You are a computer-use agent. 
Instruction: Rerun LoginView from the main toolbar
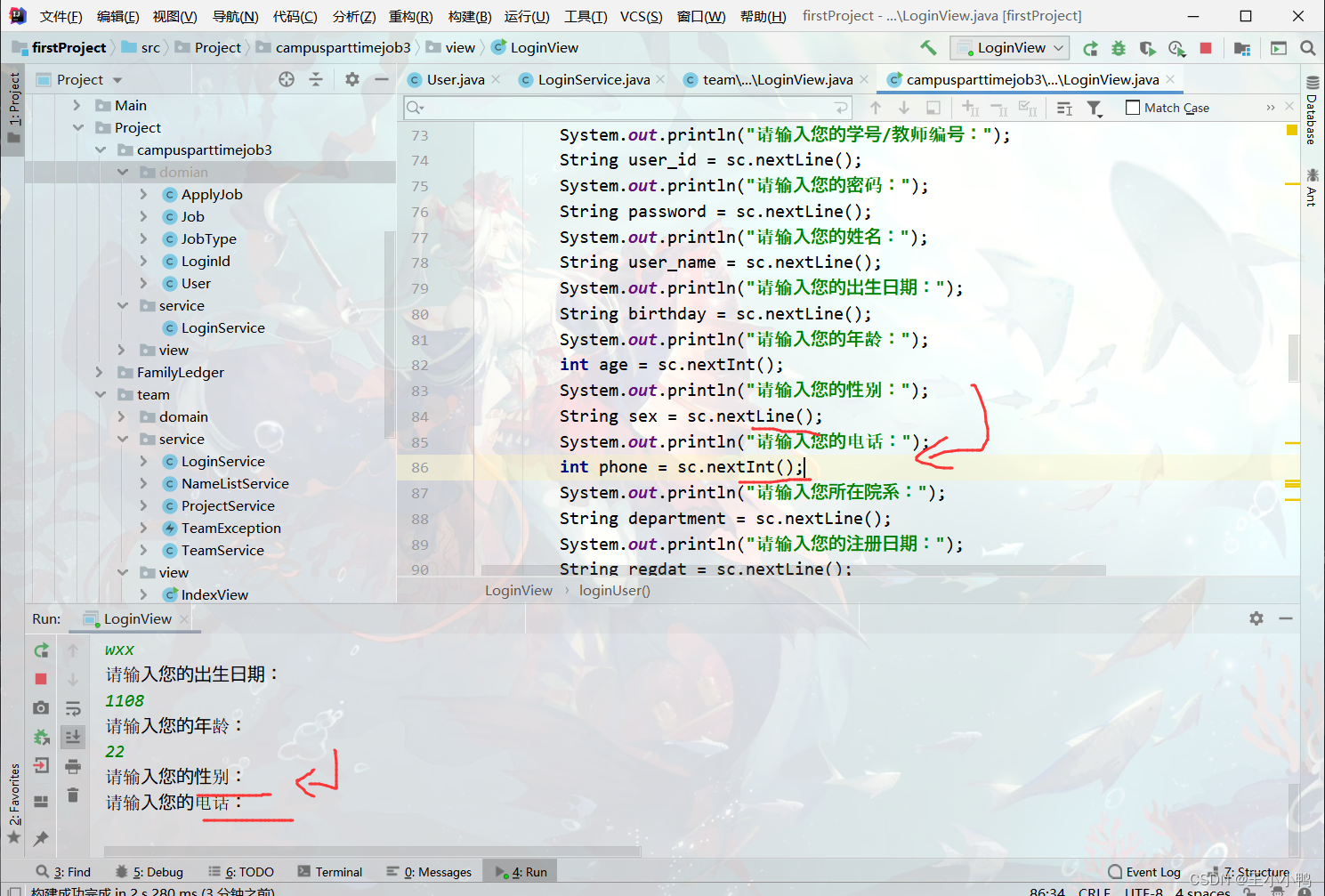point(1090,48)
